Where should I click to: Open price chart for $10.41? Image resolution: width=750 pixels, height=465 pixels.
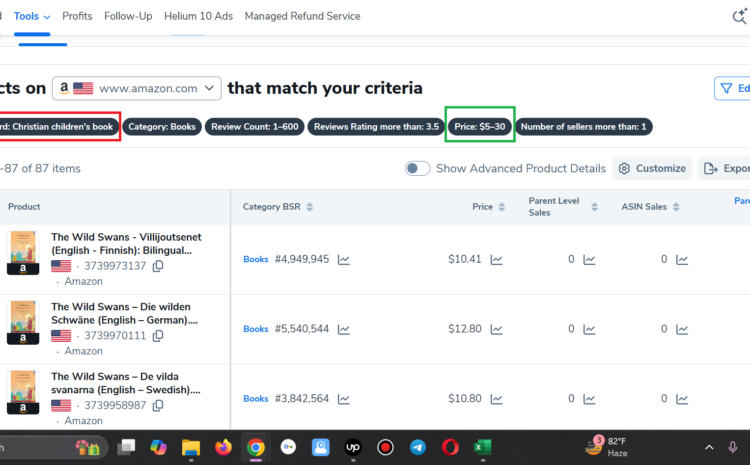click(x=496, y=260)
